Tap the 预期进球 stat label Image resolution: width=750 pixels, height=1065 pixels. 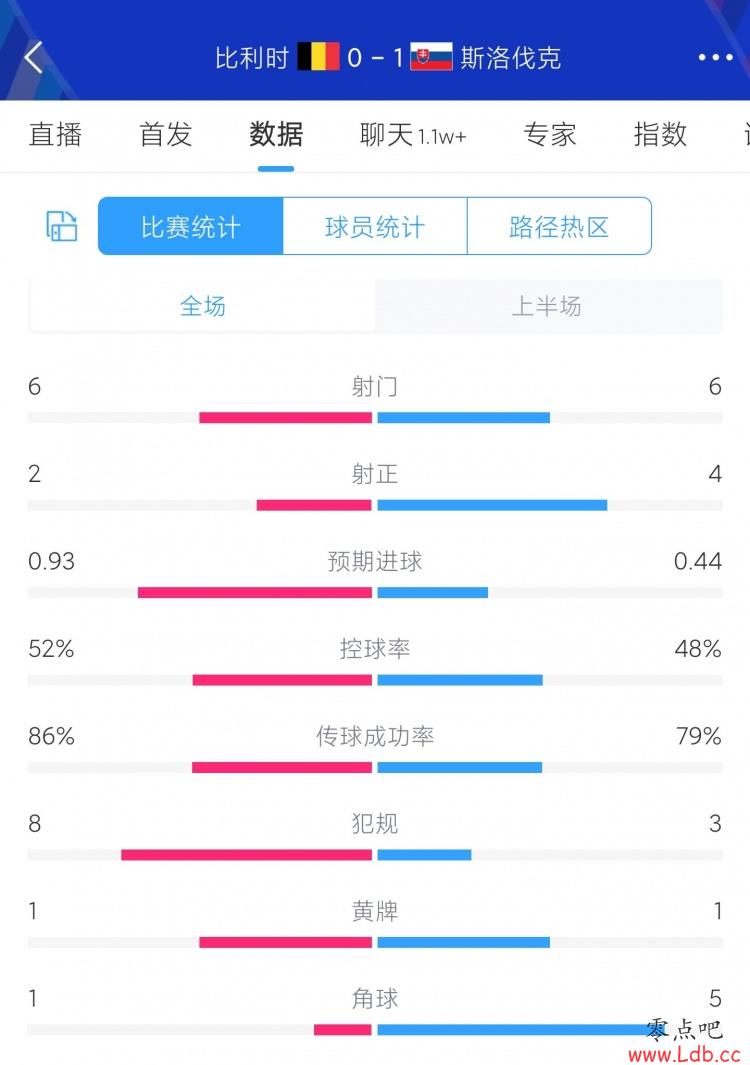(375, 562)
